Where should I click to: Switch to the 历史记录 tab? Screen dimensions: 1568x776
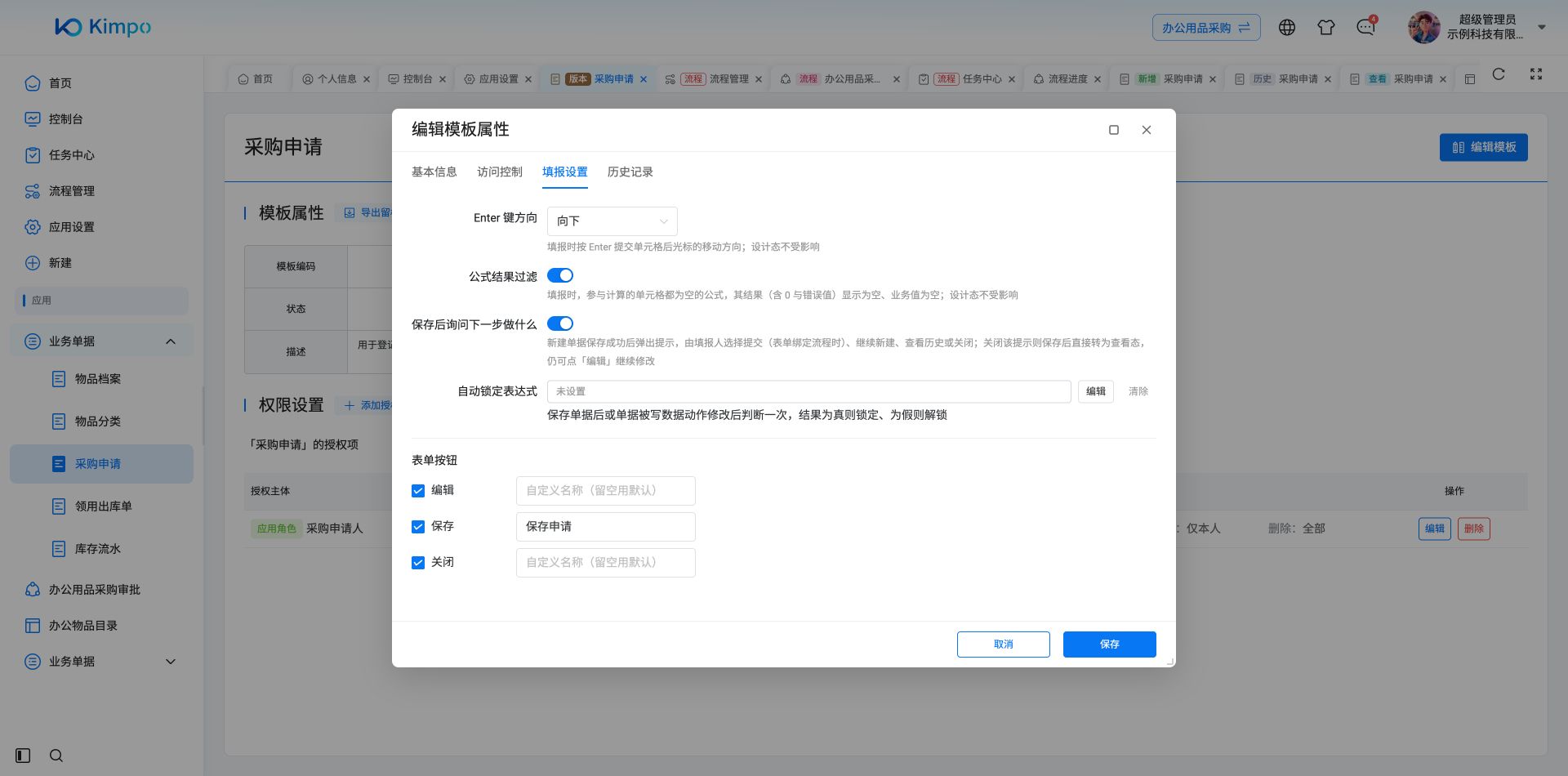(x=630, y=172)
